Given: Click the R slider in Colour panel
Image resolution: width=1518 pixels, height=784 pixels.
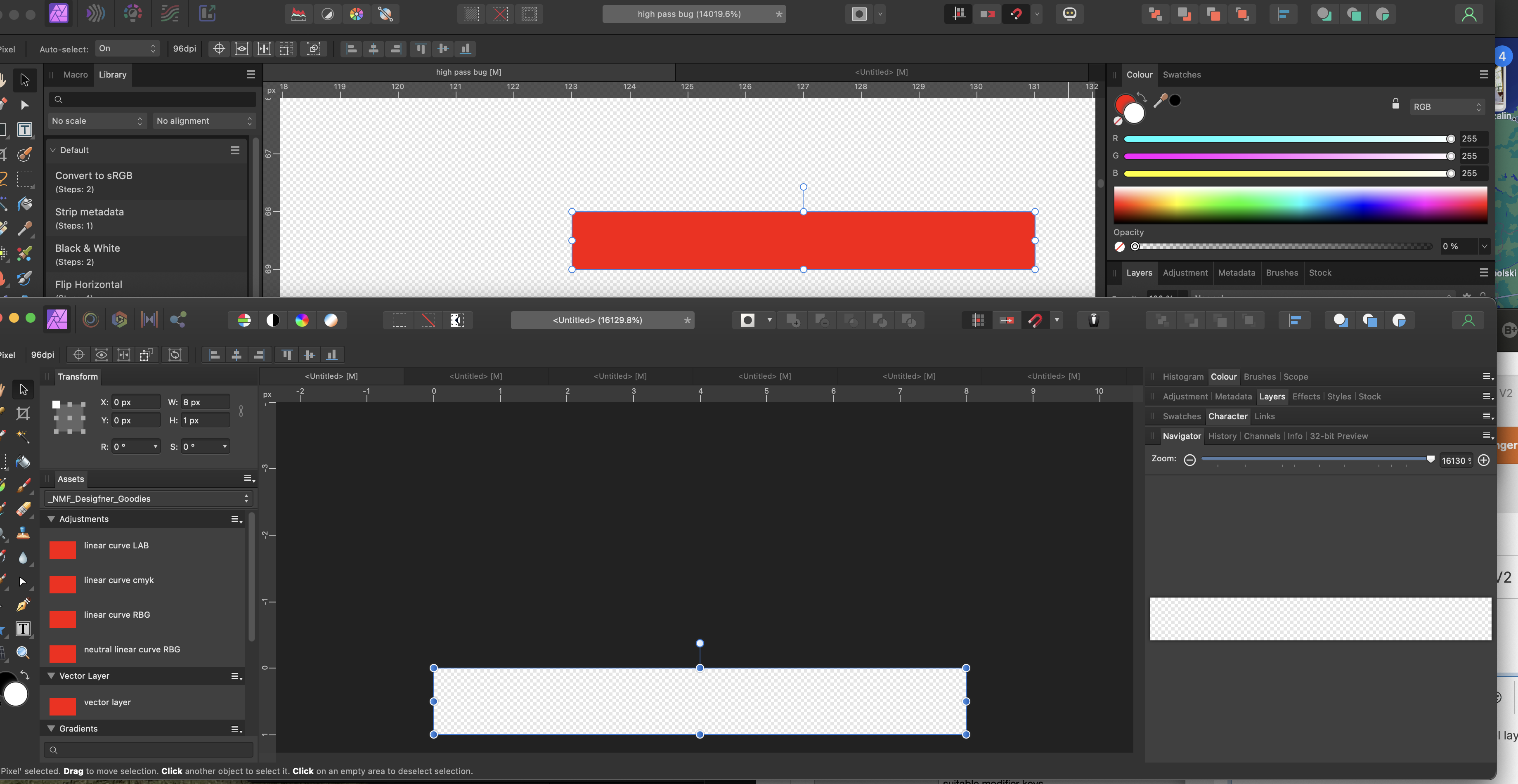Looking at the screenshot, I should tap(1289, 139).
